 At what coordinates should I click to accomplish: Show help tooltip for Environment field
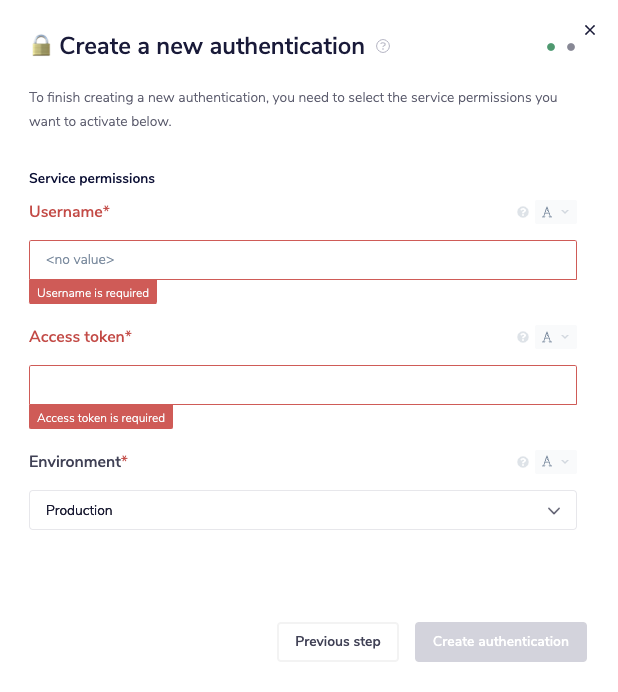point(522,462)
